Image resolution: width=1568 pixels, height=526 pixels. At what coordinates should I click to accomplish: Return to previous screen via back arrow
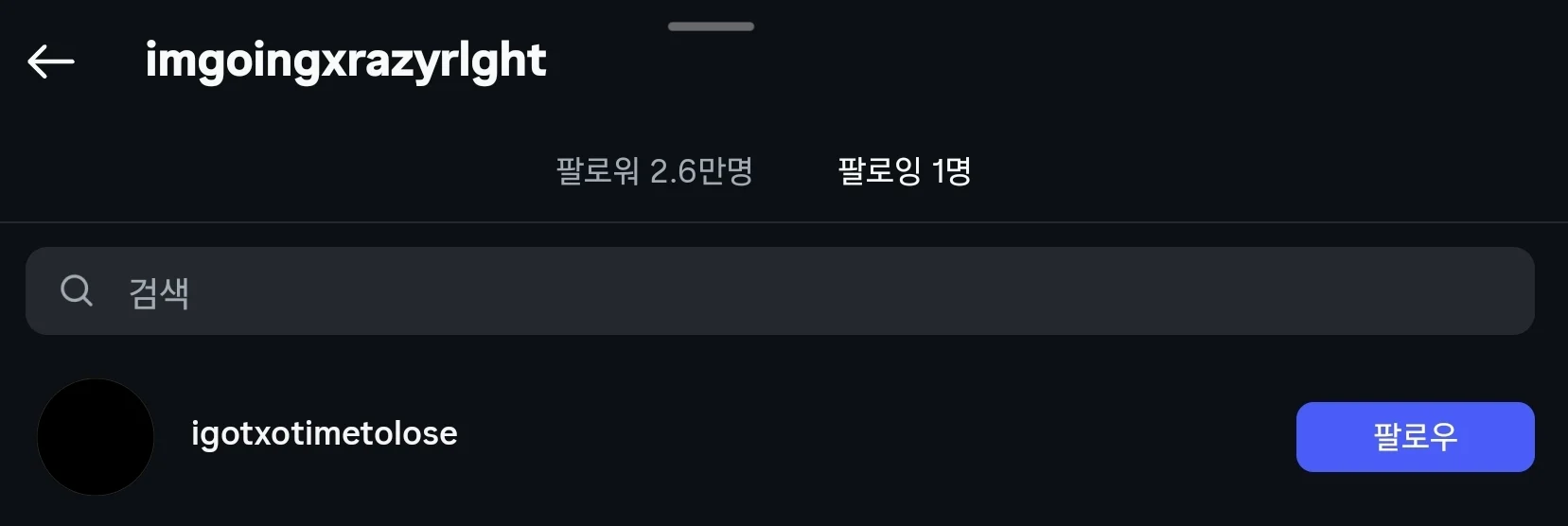coord(51,61)
